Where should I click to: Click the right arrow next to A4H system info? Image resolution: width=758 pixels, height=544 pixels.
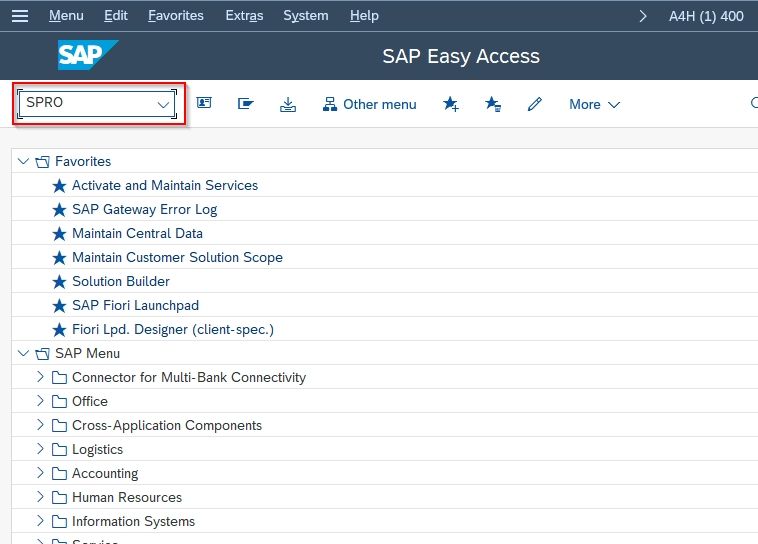(x=642, y=16)
